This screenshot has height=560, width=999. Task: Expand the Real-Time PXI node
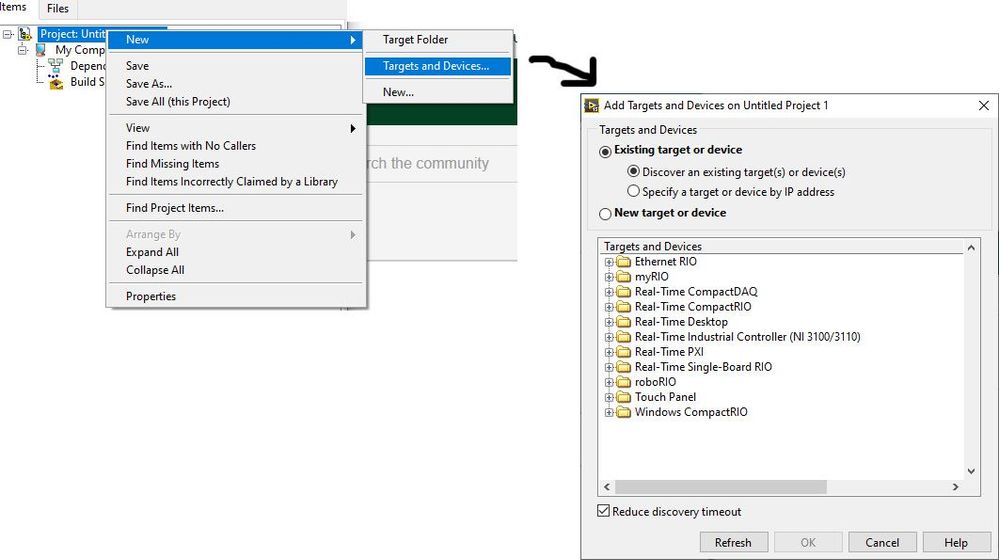click(x=609, y=352)
